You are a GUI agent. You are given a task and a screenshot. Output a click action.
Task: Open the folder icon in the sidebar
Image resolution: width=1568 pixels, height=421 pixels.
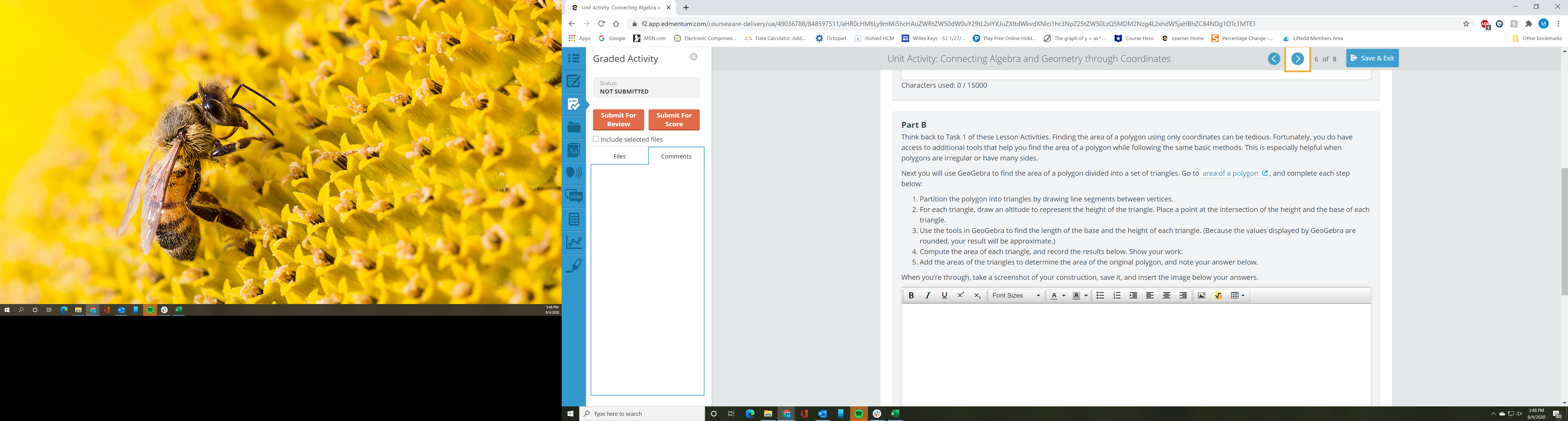click(x=573, y=127)
